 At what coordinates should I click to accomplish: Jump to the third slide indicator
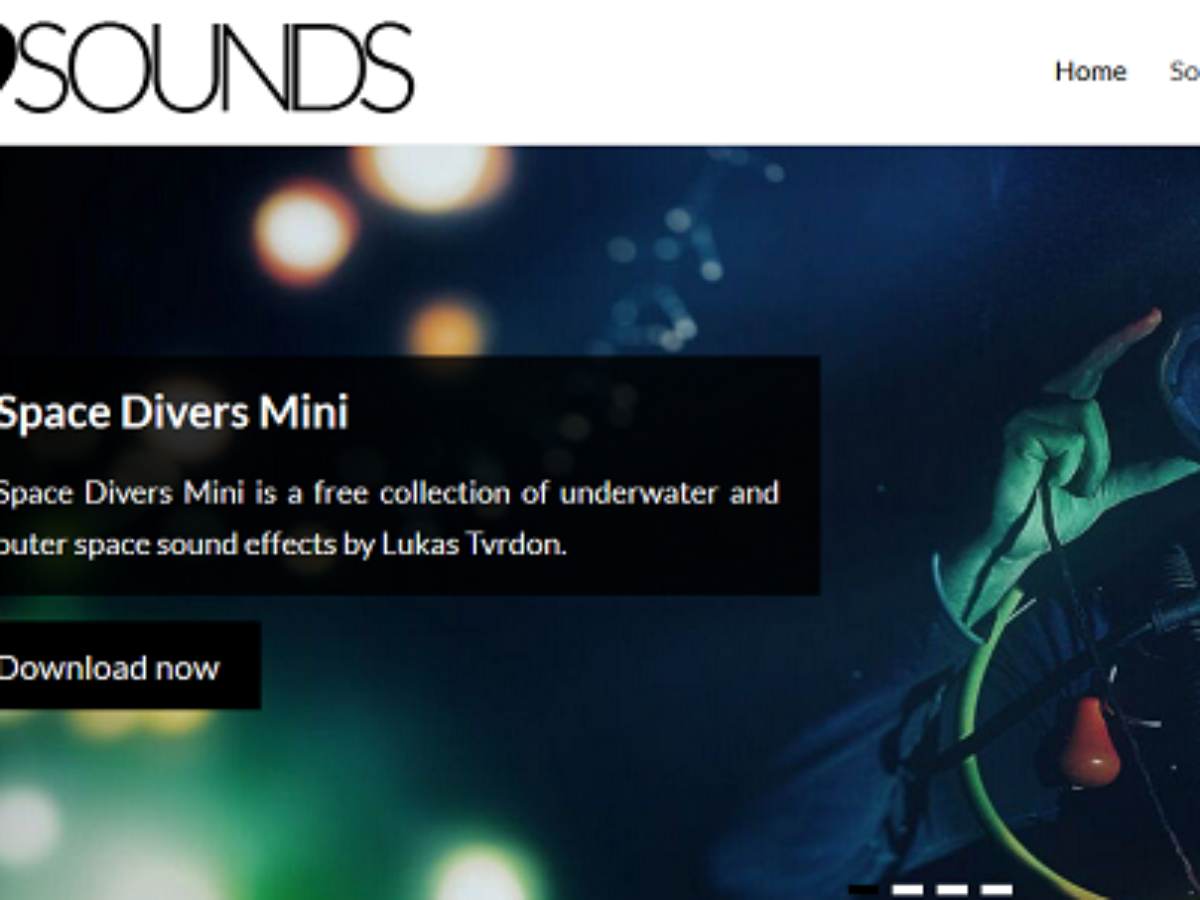click(x=952, y=889)
